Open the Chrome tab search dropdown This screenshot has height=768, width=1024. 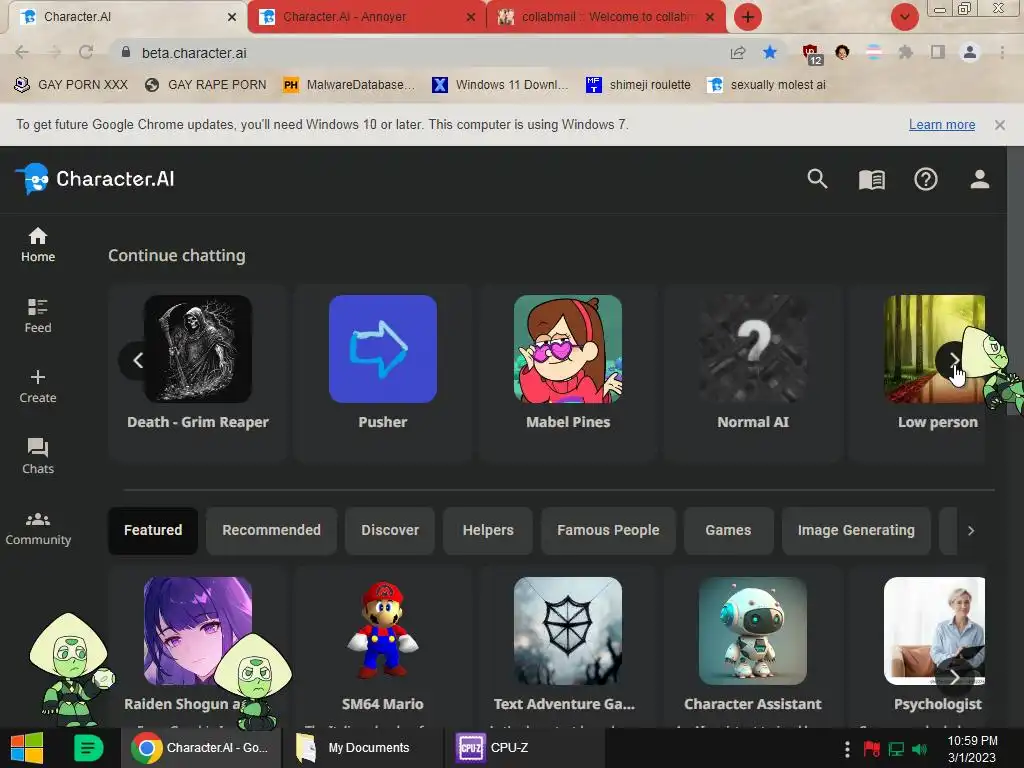pos(904,17)
